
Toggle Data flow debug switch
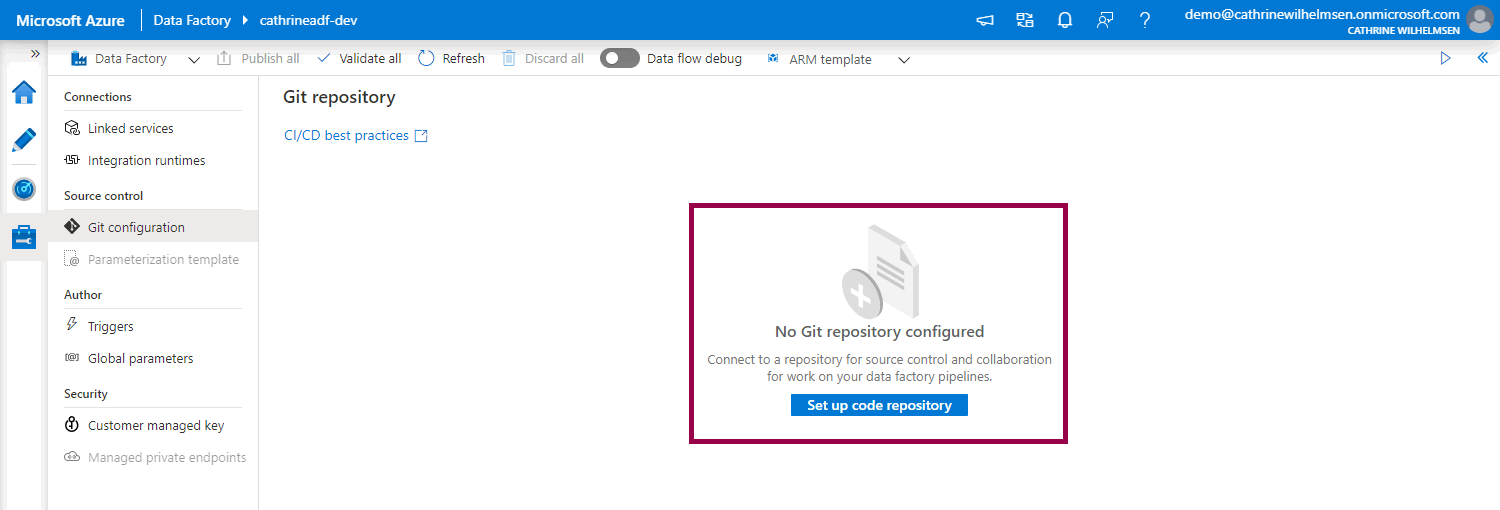pos(620,59)
